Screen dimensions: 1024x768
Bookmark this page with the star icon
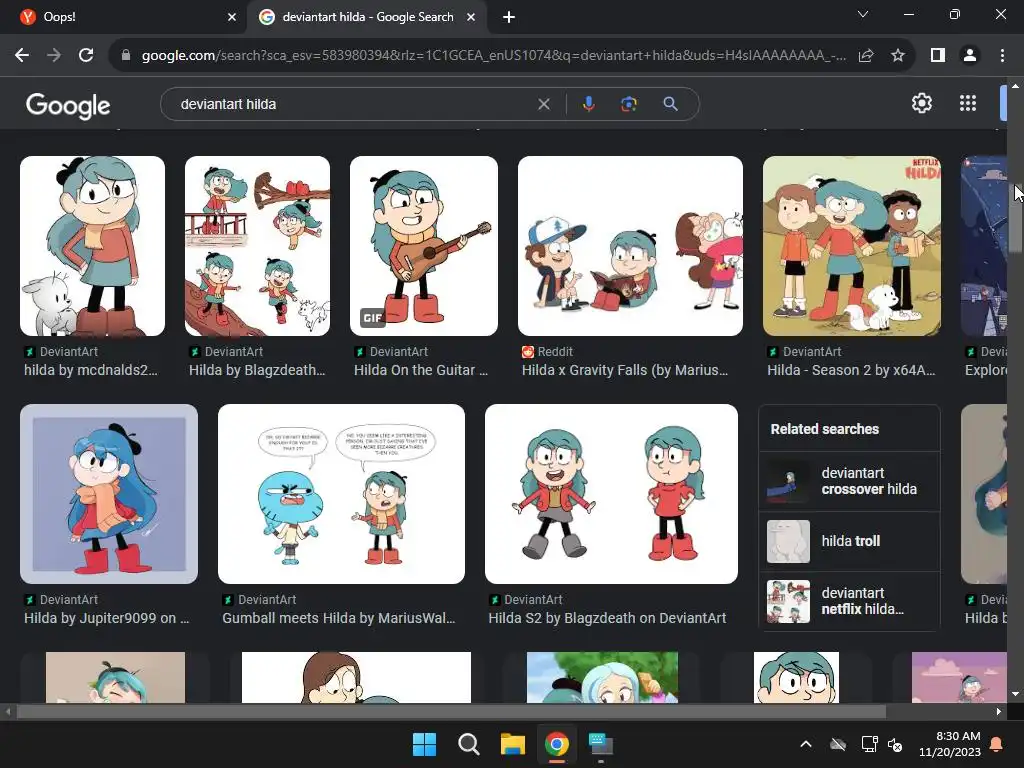(x=898, y=56)
